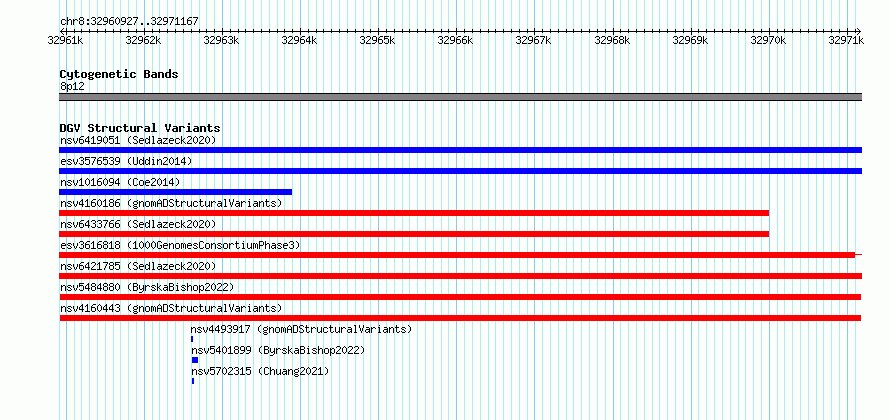Click the tiny blue marker under nsv5702315
The width and height of the screenshot is (890, 420).
[193, 381]
